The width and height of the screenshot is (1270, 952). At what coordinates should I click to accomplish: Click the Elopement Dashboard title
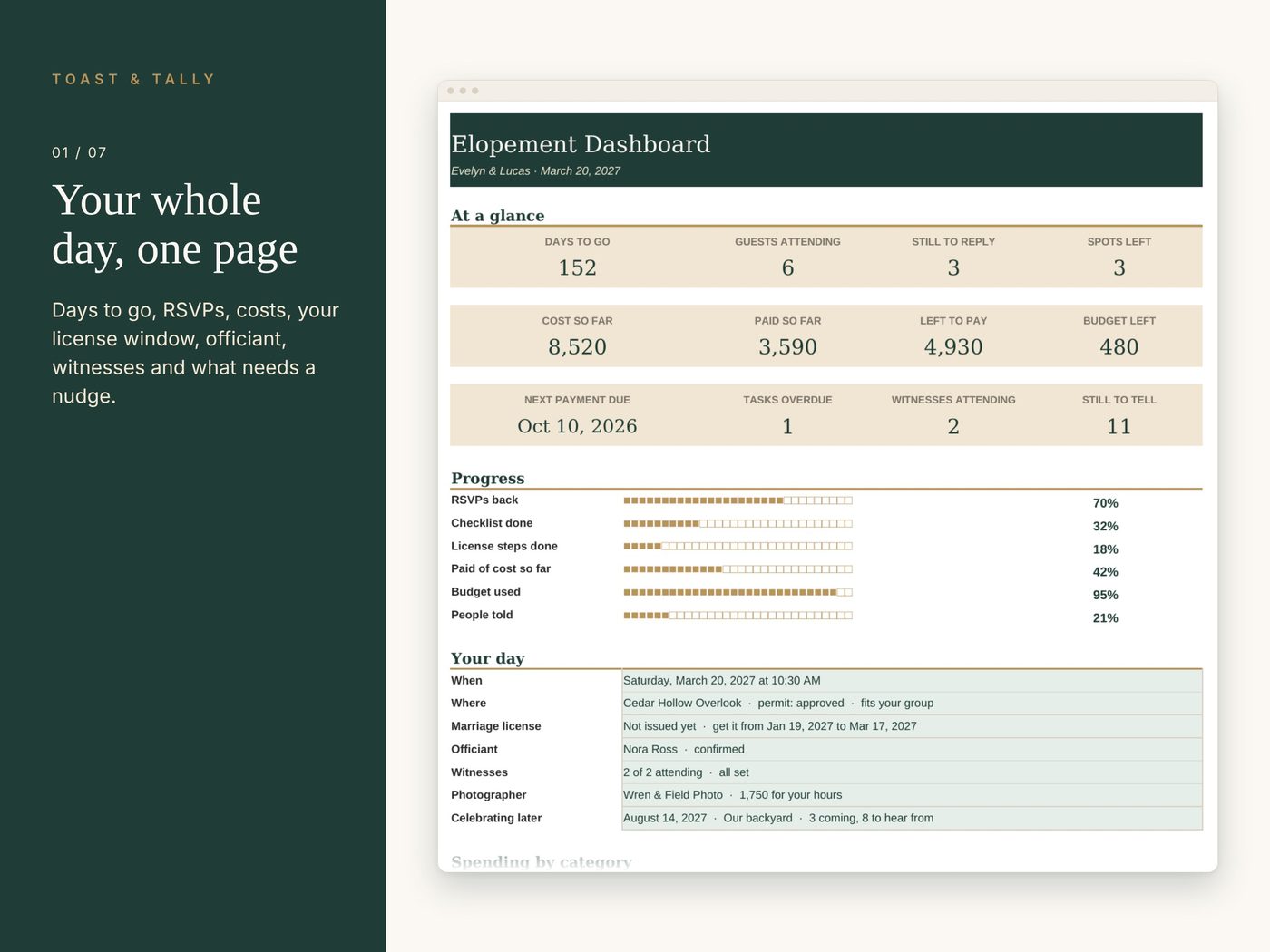(581, 144)
